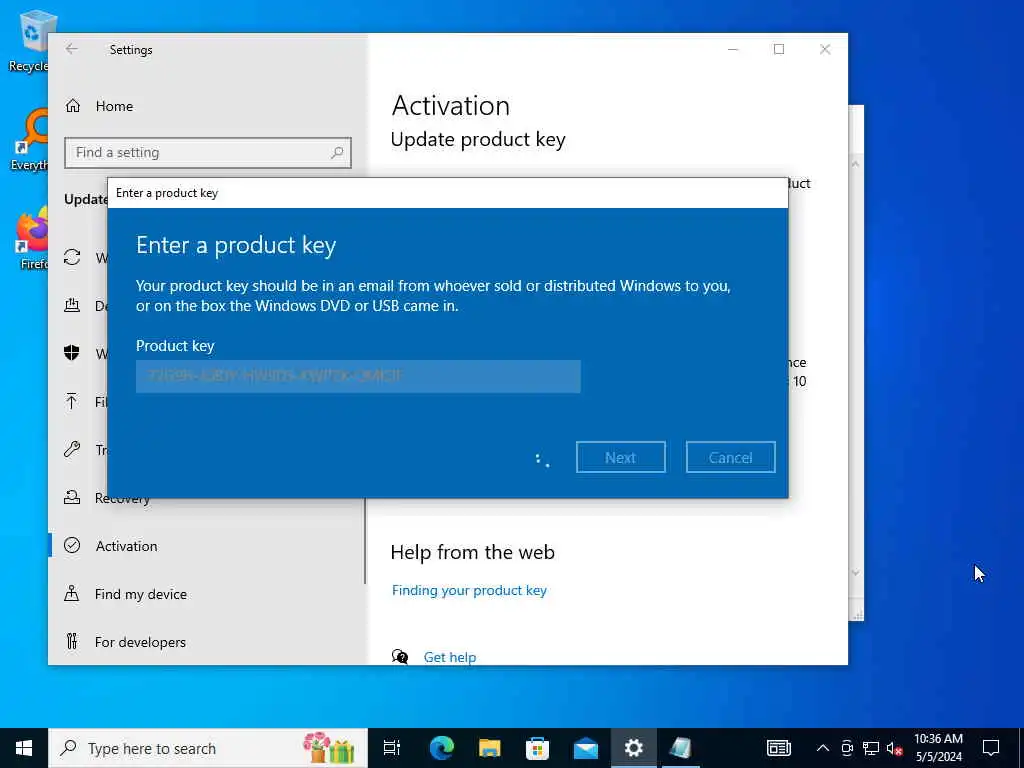Click the Get help chat icon

pos(400,656)
